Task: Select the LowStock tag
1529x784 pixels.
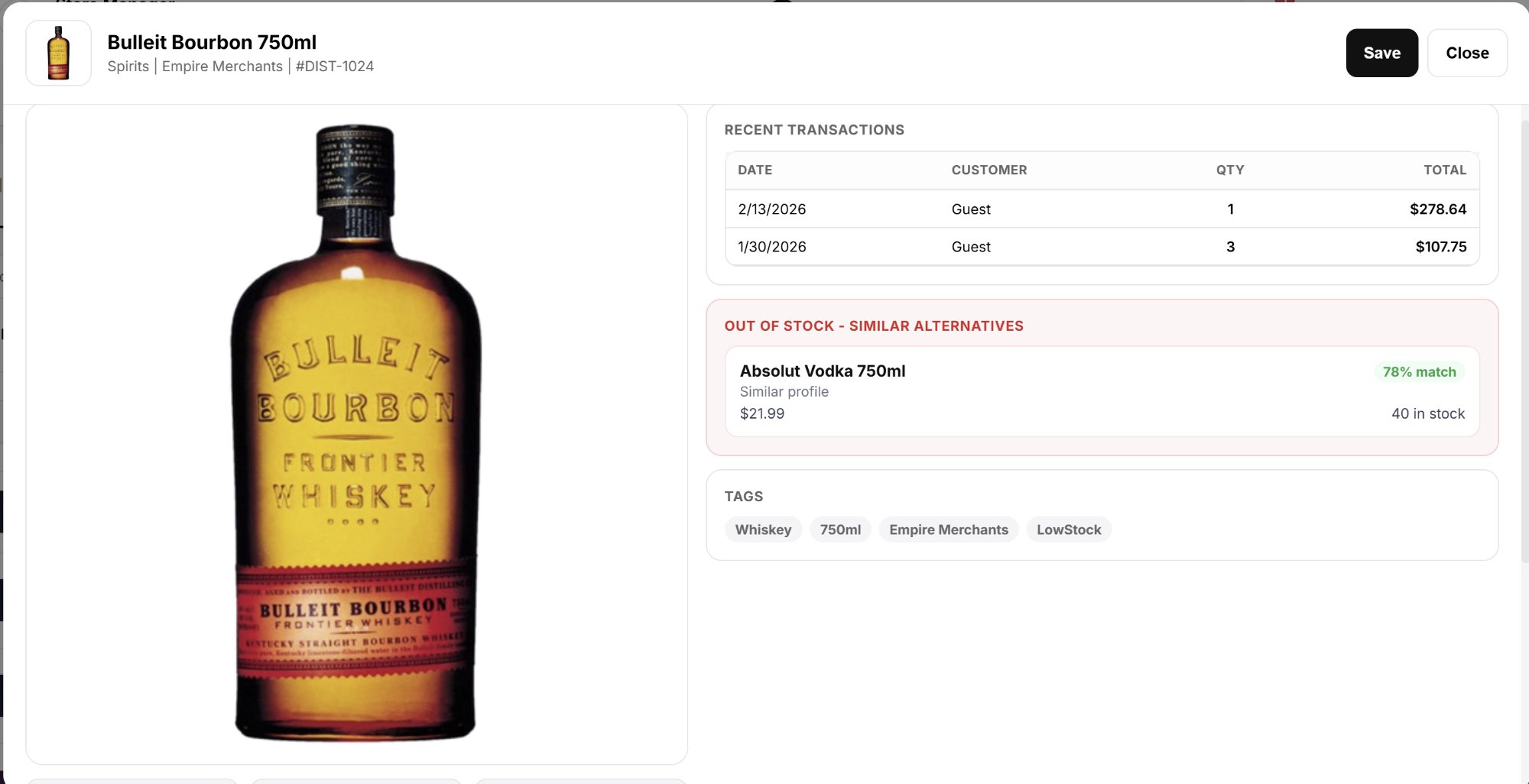Action: 1068,529
